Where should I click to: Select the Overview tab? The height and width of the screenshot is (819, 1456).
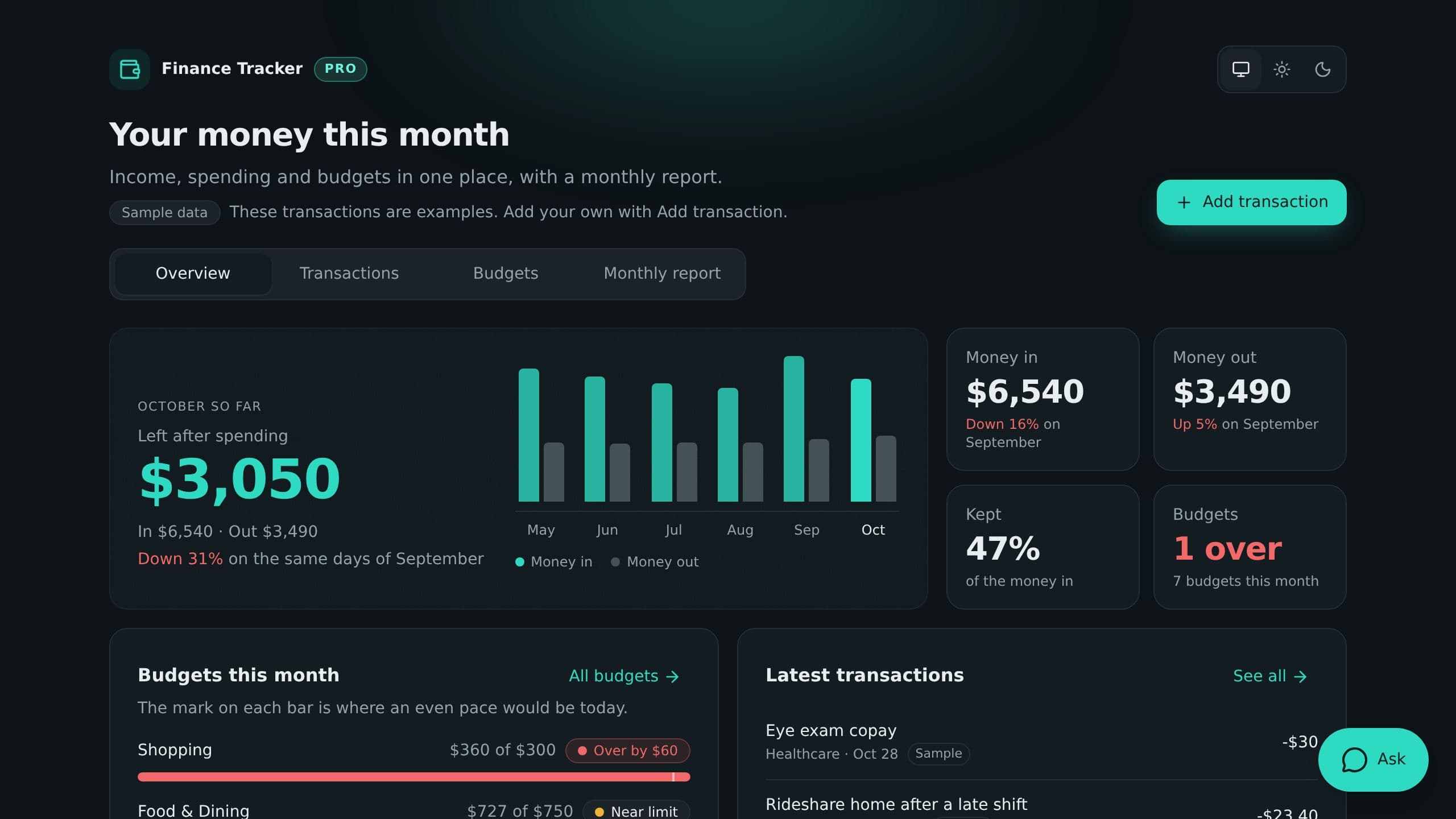(193, 274)
